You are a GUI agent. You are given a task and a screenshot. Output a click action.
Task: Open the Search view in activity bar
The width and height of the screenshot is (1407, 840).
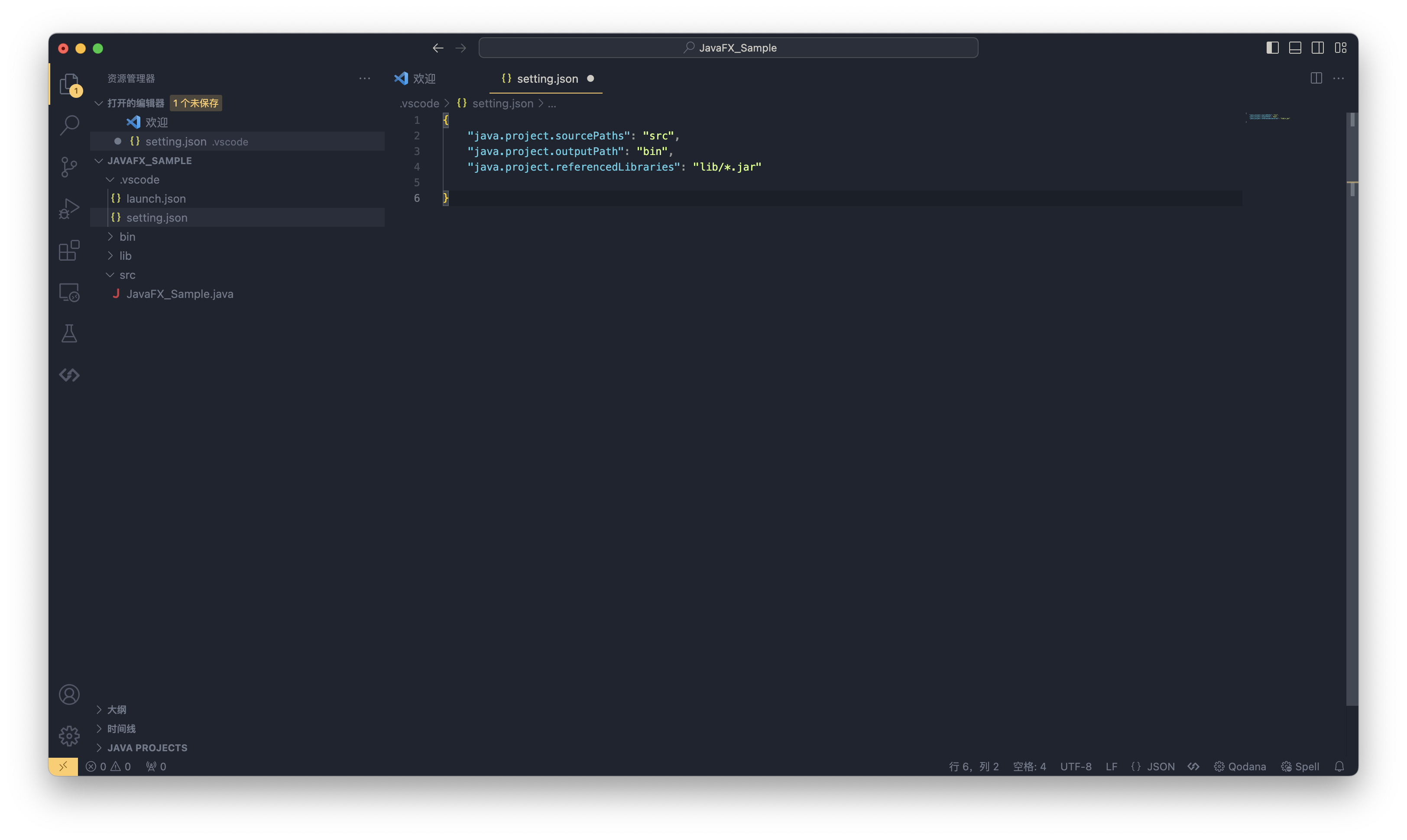(69, 125)
